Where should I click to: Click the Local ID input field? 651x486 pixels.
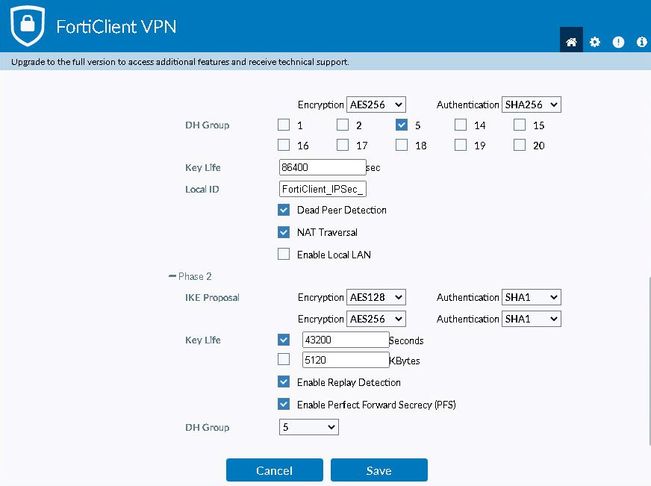pos(323,188)
